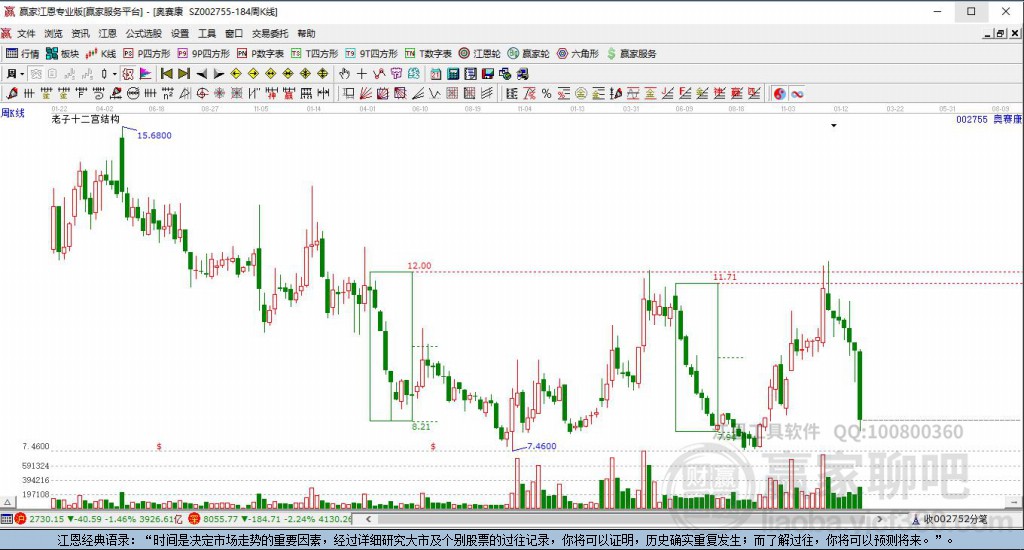
Task: Launch the 江恩轮 Gann wheel
Action: [479, 54]
